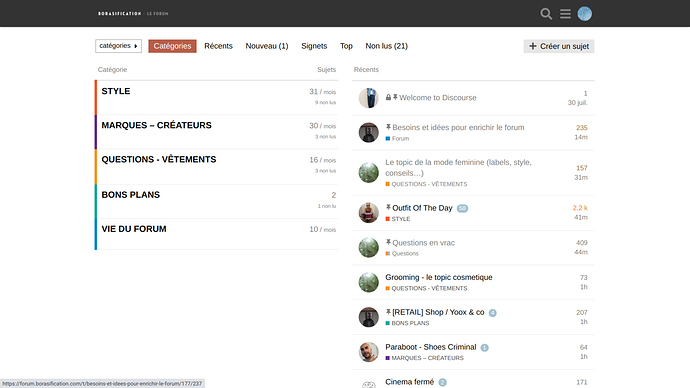Open the Top tab

coord(346,46)
